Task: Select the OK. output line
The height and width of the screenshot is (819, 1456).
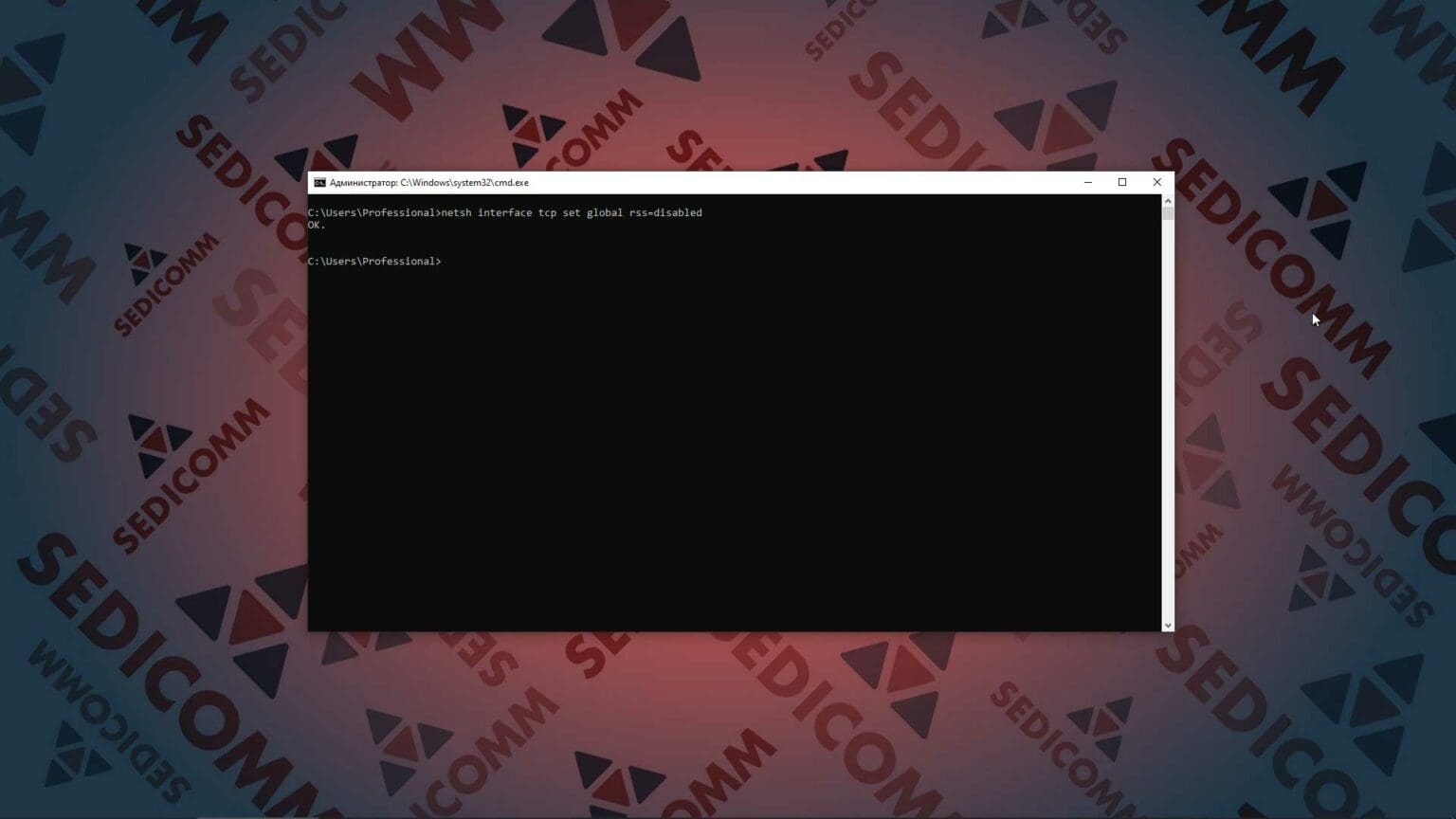Action: pyautogui.click(x=316, y=226)
